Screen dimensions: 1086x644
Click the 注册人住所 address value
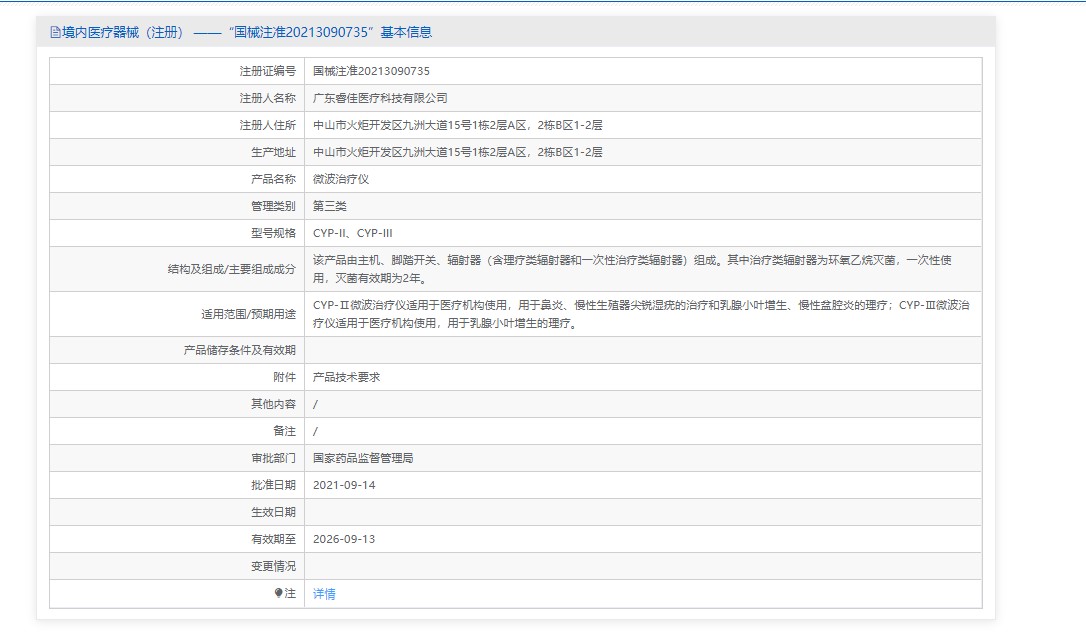pos(457,125)
